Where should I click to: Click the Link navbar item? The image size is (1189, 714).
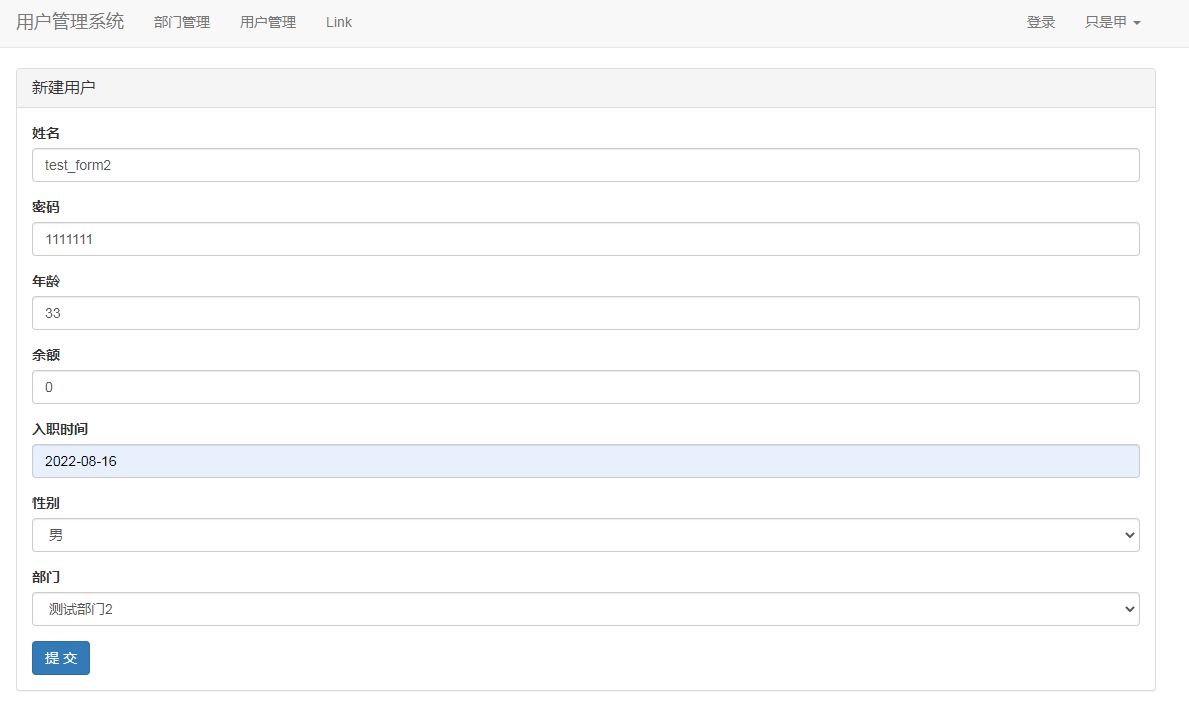[339, 23]
